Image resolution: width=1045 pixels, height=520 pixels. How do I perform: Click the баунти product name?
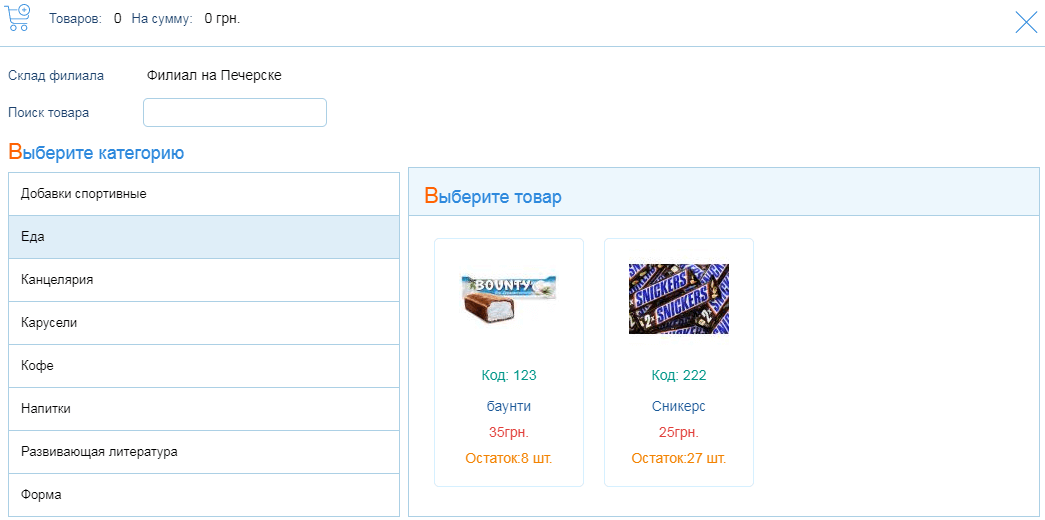(509, 407)
